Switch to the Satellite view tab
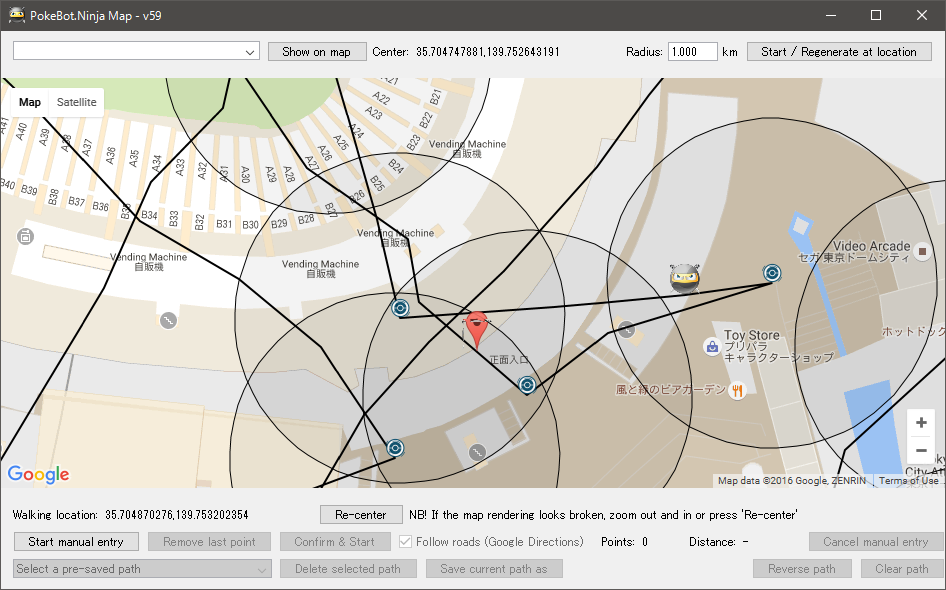946x590 pixels. click(77, 102)
